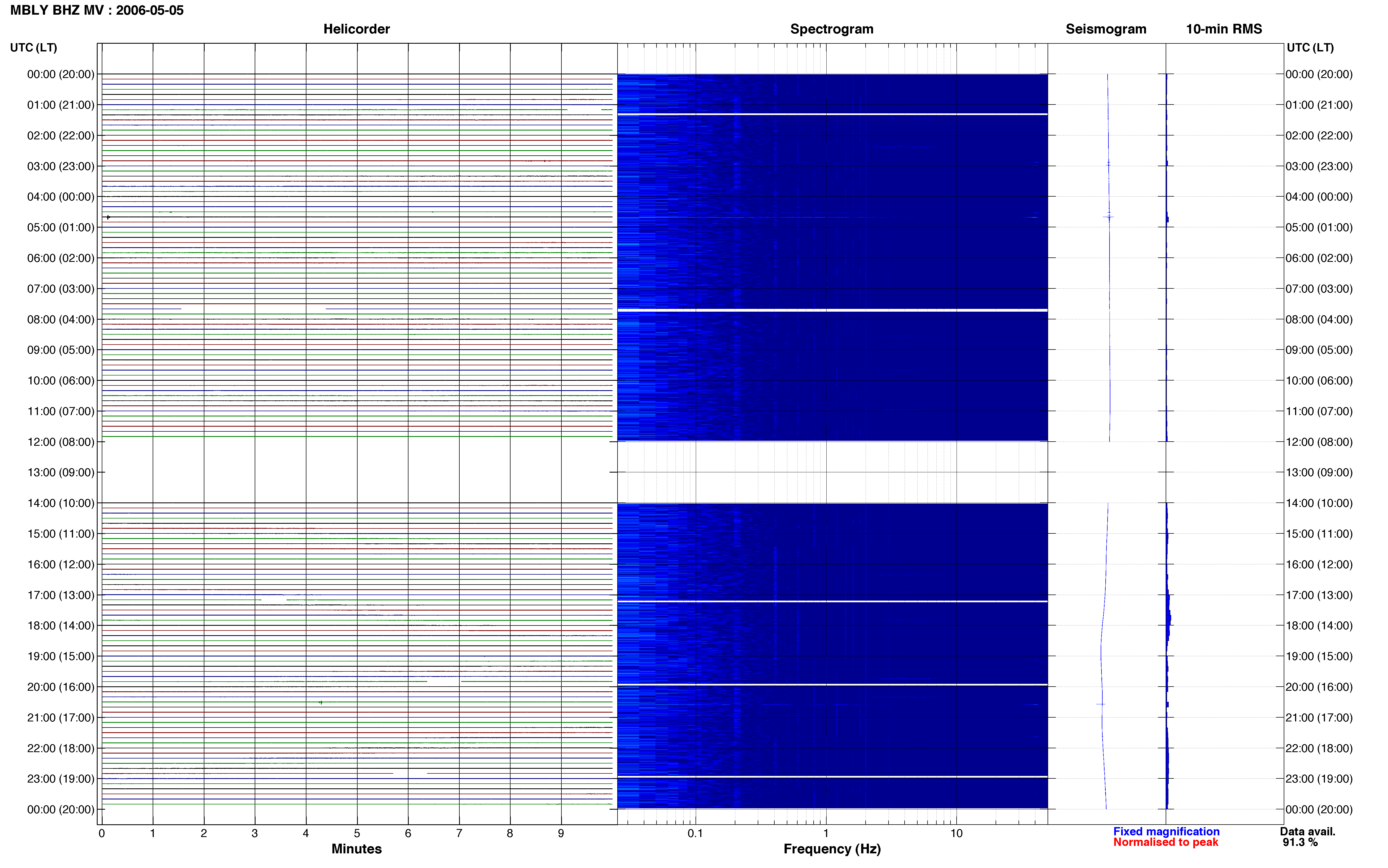Image resolution: width=1388 pixels, height=868 pixels.
Task: Click '13:00 (09:00)' on the Helicorder time axis
Action: (x=60, y=473)
